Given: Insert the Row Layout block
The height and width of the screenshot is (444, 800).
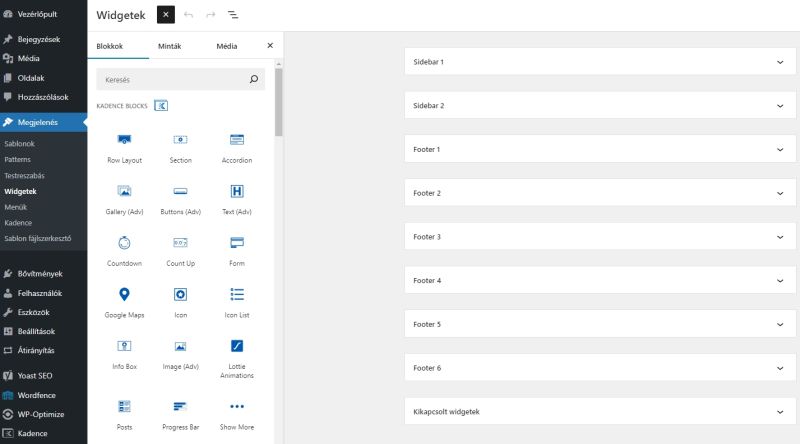Looking at the screenshot, I should point(124,146).
